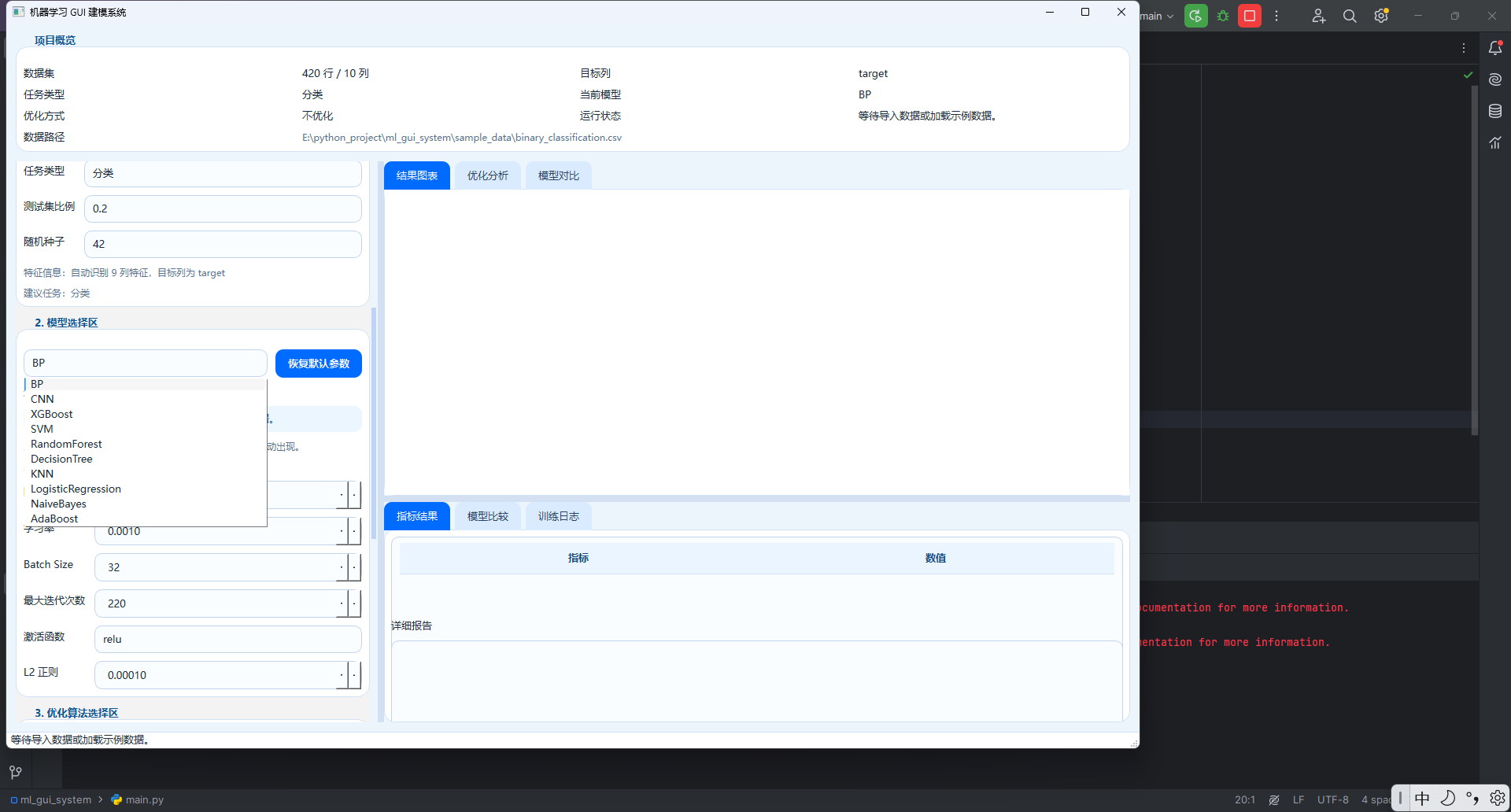1511x812 pixels.
Task: Open the 任务类型 combo box showing 分类
Action: point(223,173)
